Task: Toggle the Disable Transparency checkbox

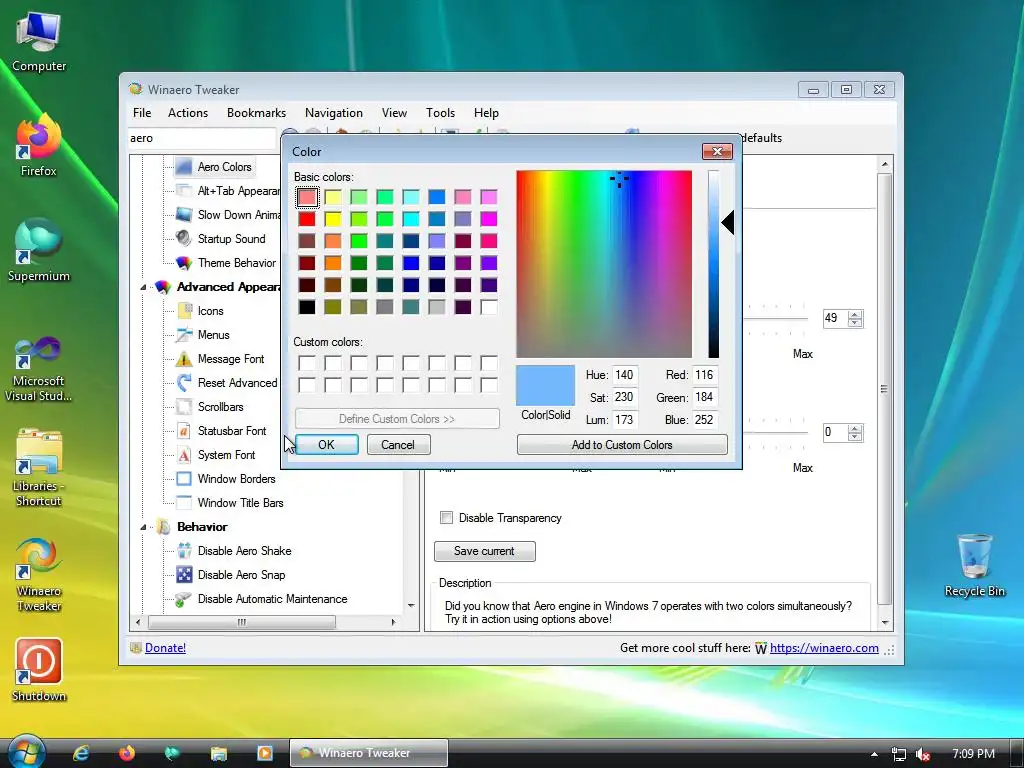Action: [x=447, y=518]
